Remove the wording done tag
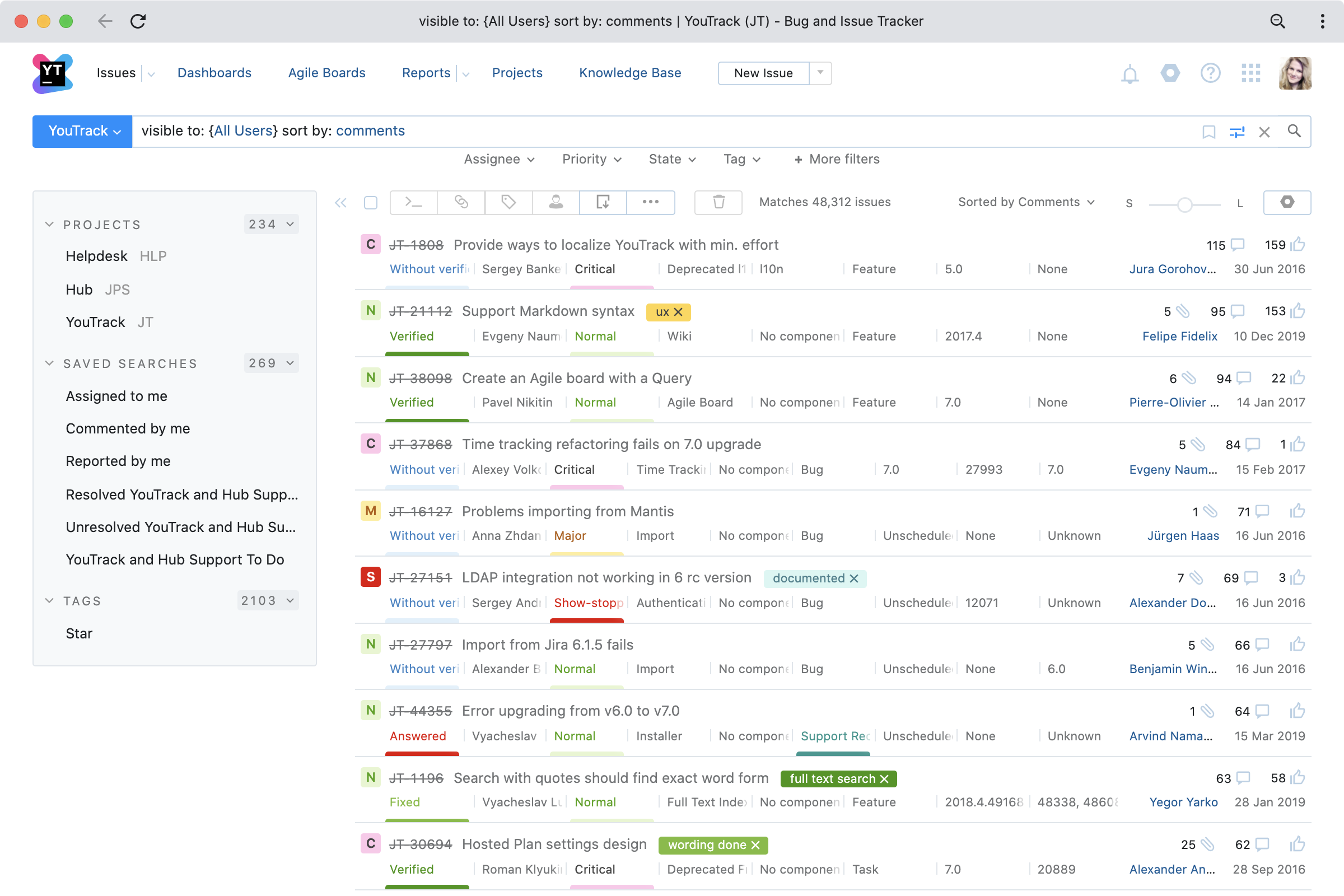This screenshot has width=1344, height=896. (755, 845)
